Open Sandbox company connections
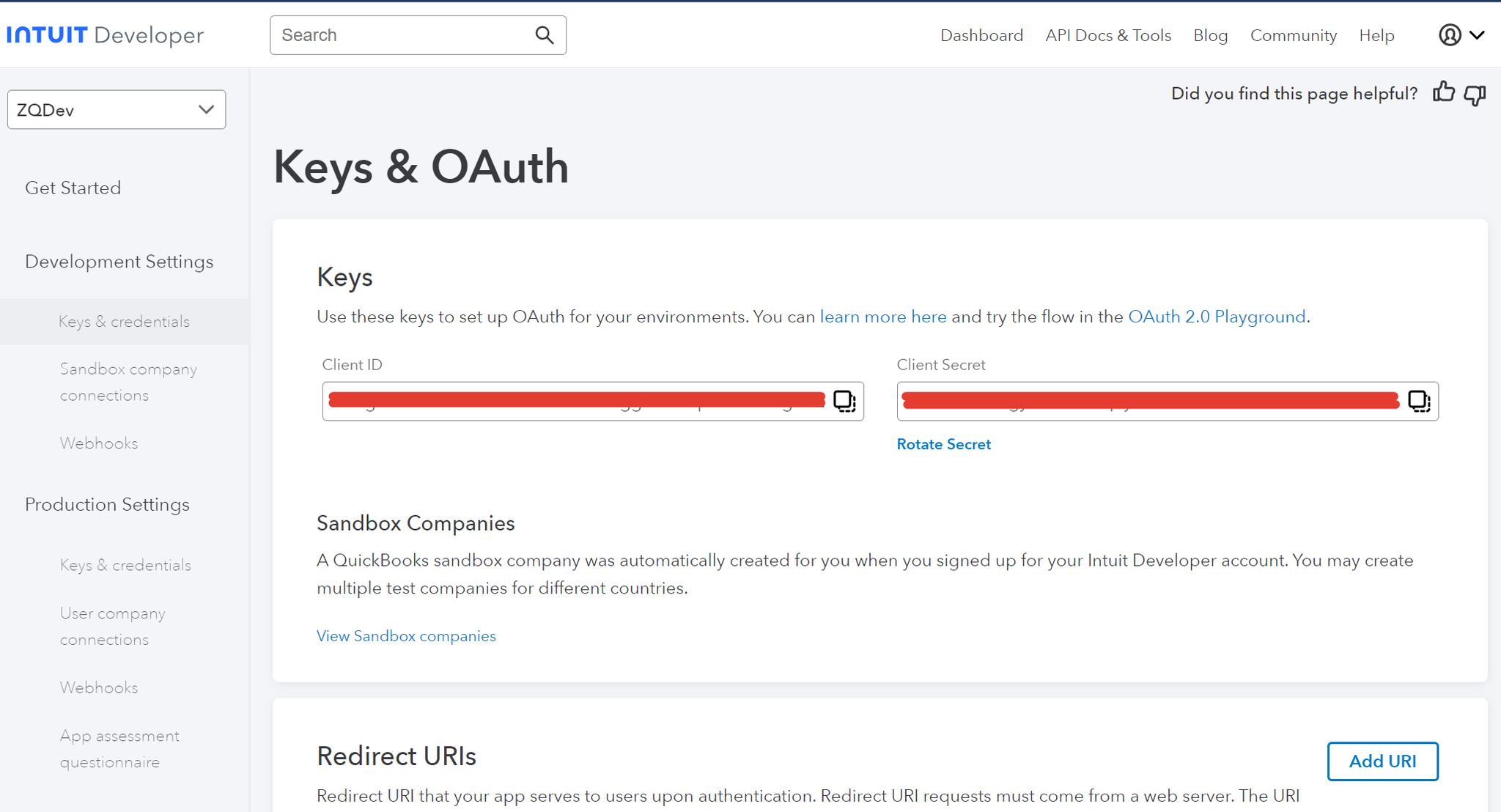The height and width of the screenshot is (812, 1501). click(x=128, y=382)
